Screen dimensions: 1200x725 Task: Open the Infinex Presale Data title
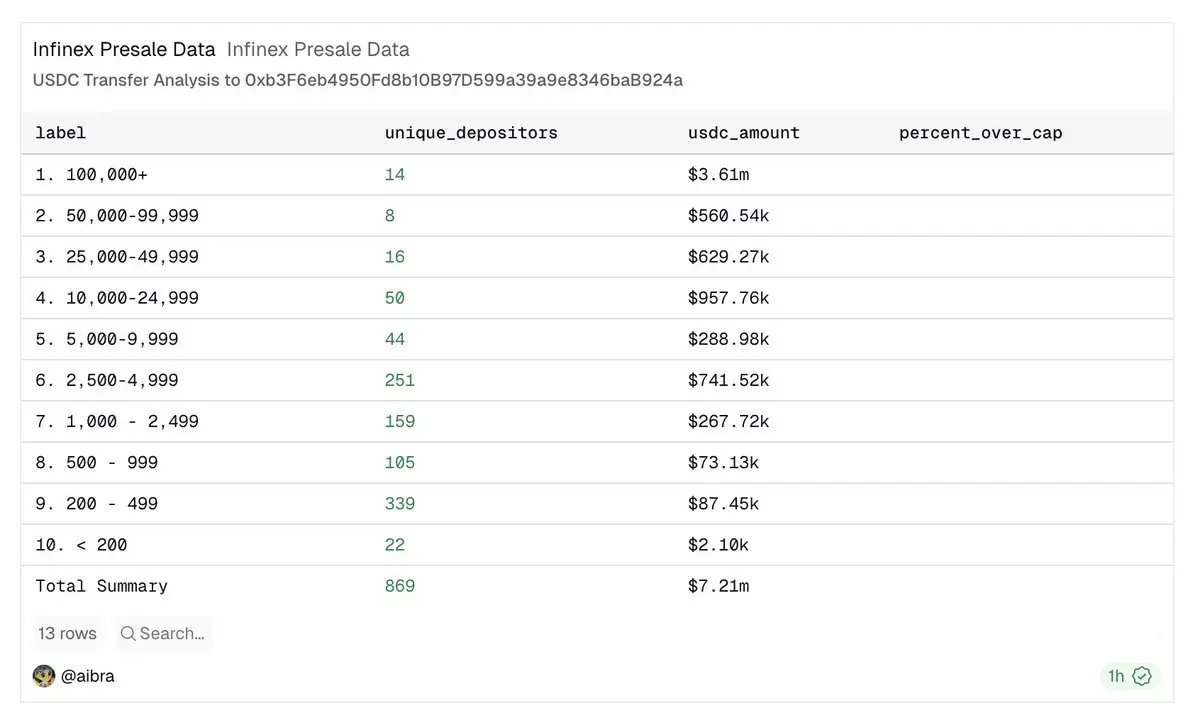click(124, 49)
